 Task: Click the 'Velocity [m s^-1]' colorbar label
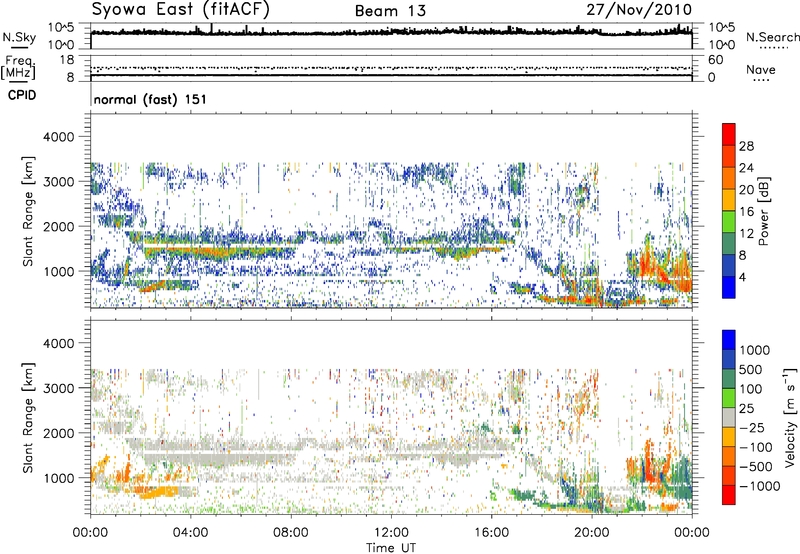pyautogui.click(x=790, y=417)
